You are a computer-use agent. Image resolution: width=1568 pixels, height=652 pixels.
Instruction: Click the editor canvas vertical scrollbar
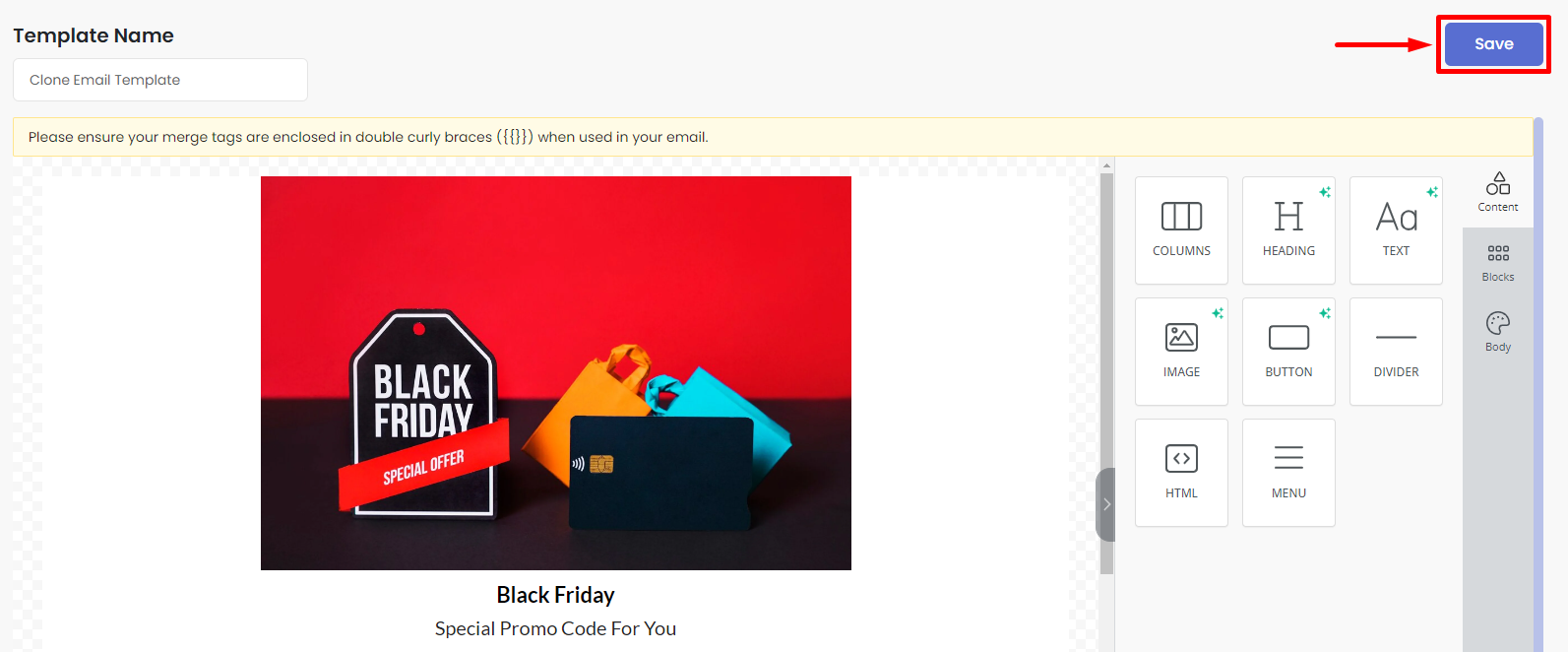[1106, 374]
